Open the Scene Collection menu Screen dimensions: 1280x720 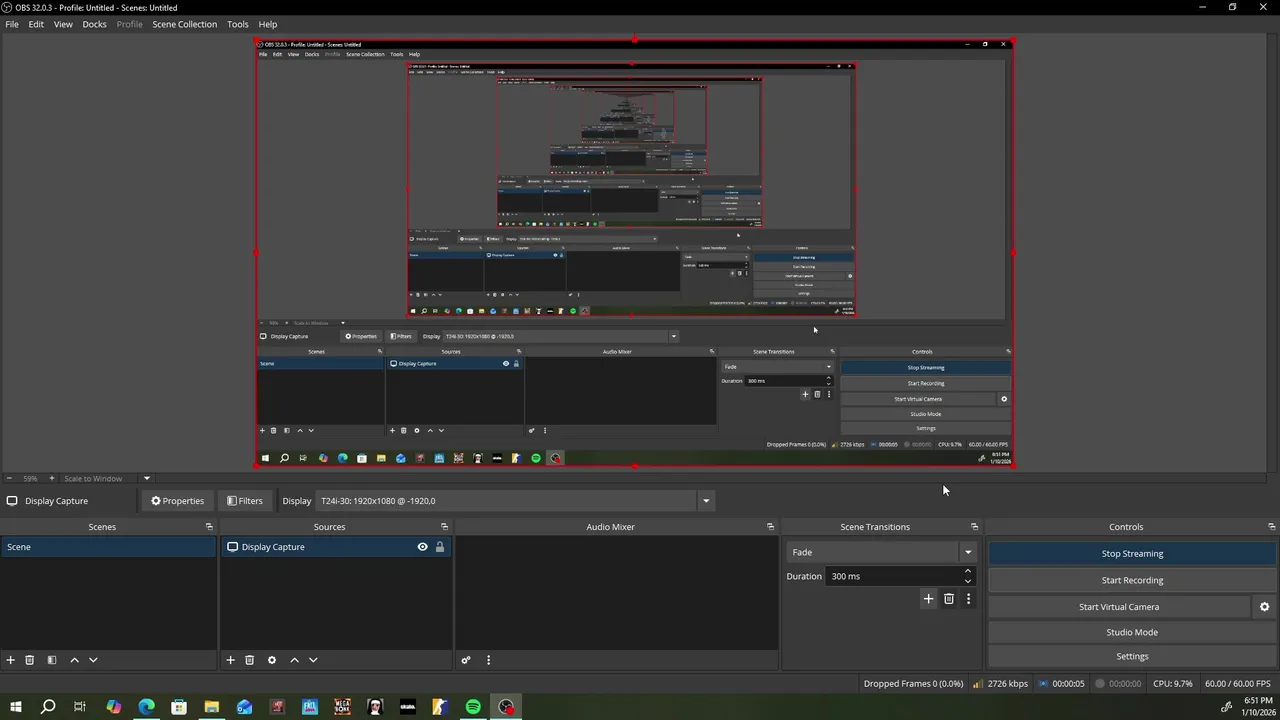[184, 24]
